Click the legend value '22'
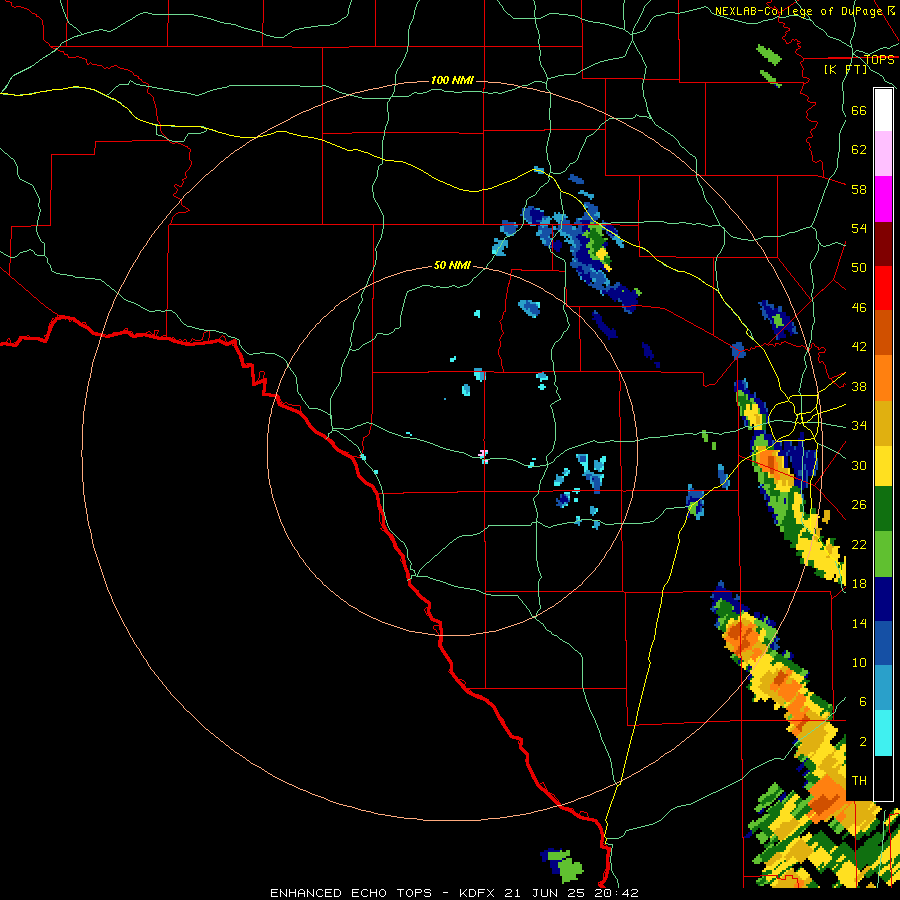Screen dimensions: 900x900 point(859,545)
